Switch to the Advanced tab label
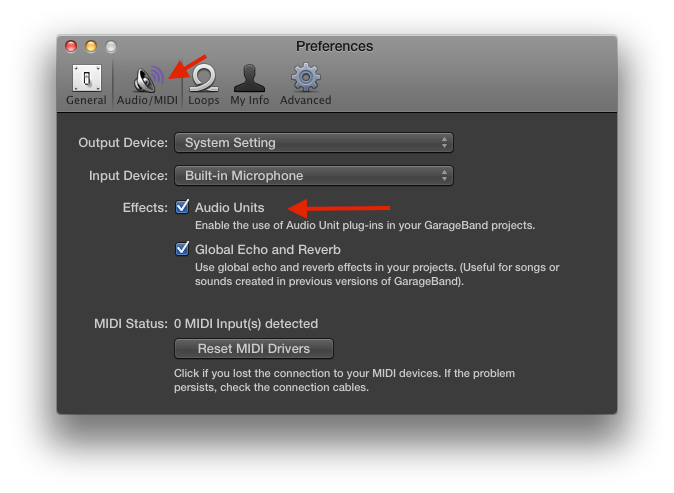Viewport: 674px width, 493px height. [x=306, y=100]
